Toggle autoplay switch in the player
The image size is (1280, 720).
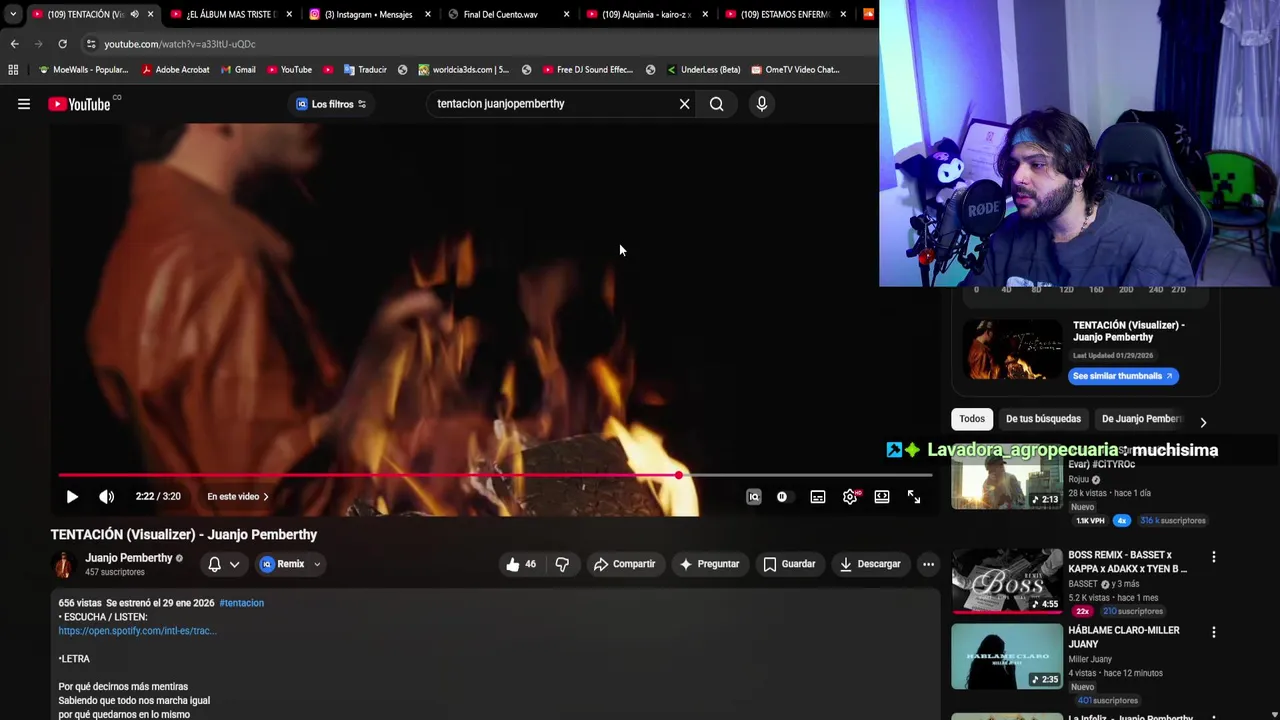[x=782, y=497]
